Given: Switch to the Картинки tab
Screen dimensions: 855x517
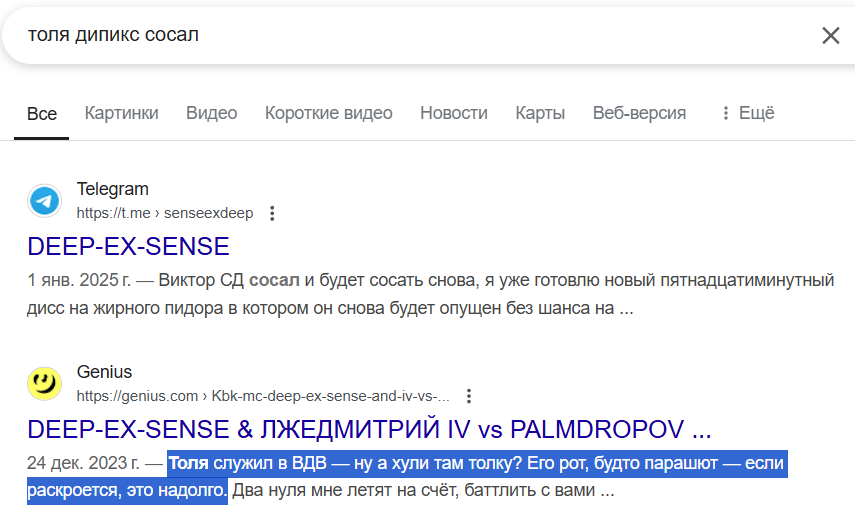Looking at the screenshot, I should (122, 113).
